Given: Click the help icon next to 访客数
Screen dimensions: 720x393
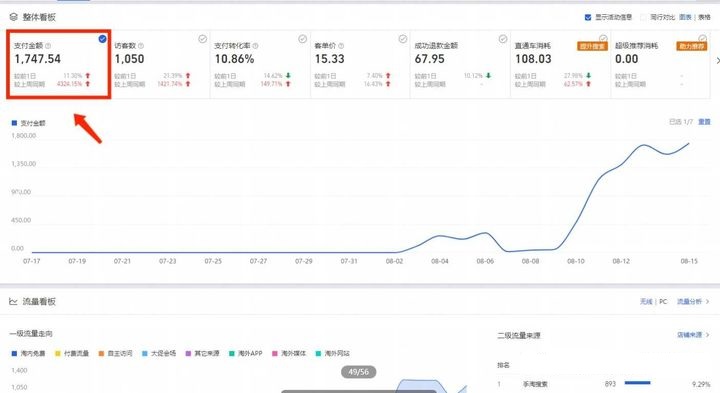Looking at the screenshot, I should coord(141,46).
